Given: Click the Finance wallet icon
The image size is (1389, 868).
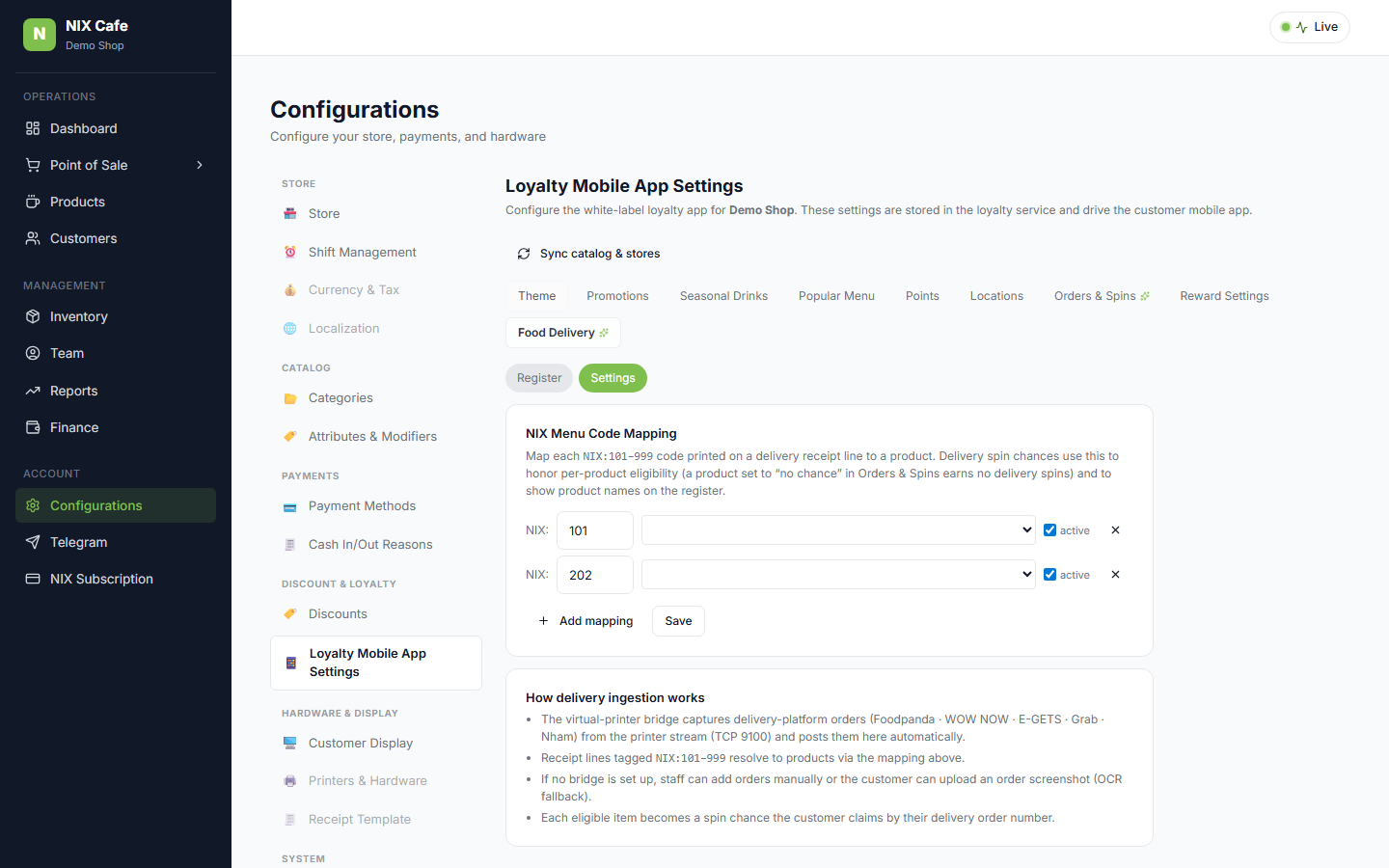Looking at the screenshot, I should pyautogui.click(x=33, y=427).
